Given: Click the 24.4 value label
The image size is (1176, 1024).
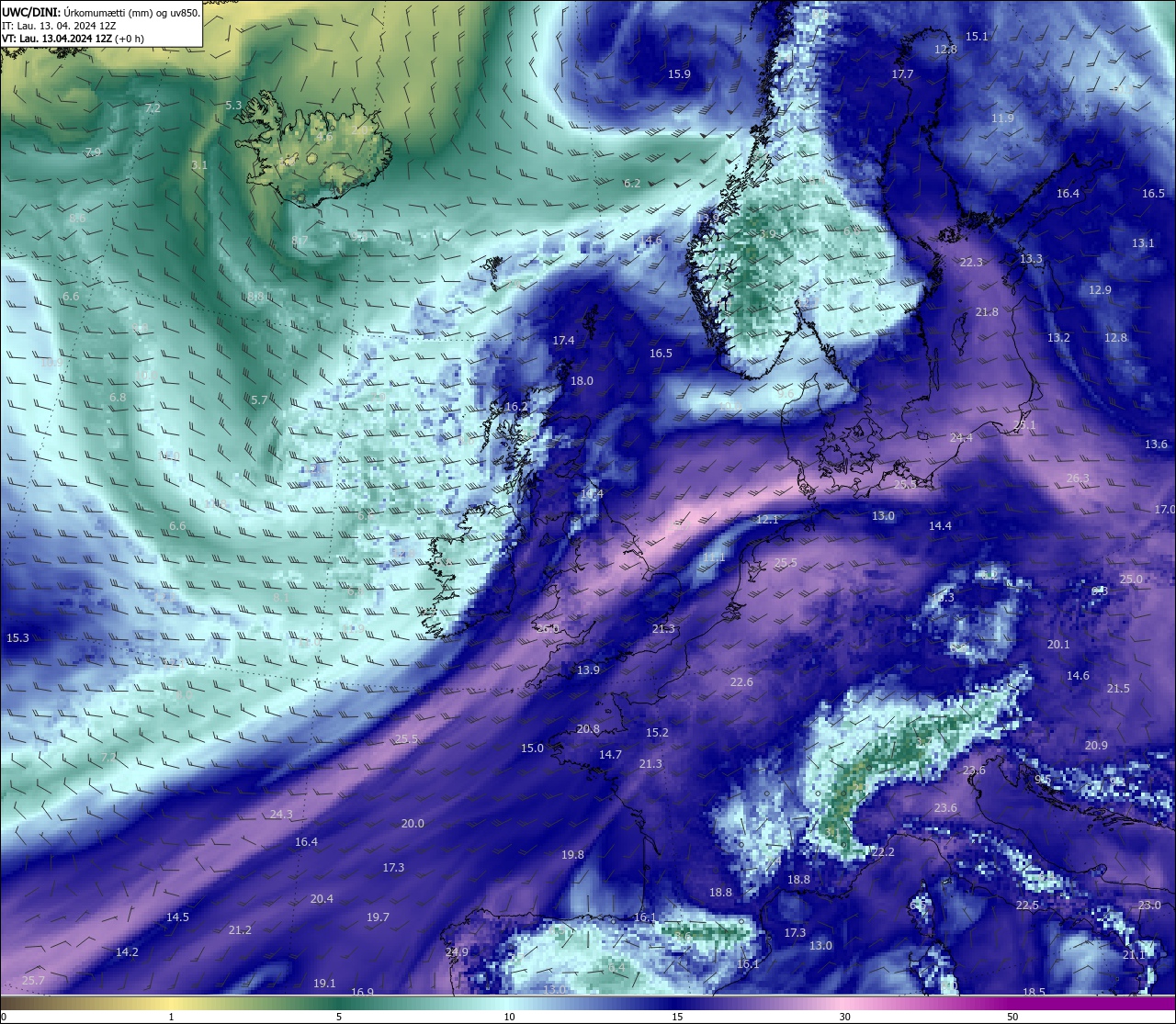Looking at the screenshot, I should 961,438.
